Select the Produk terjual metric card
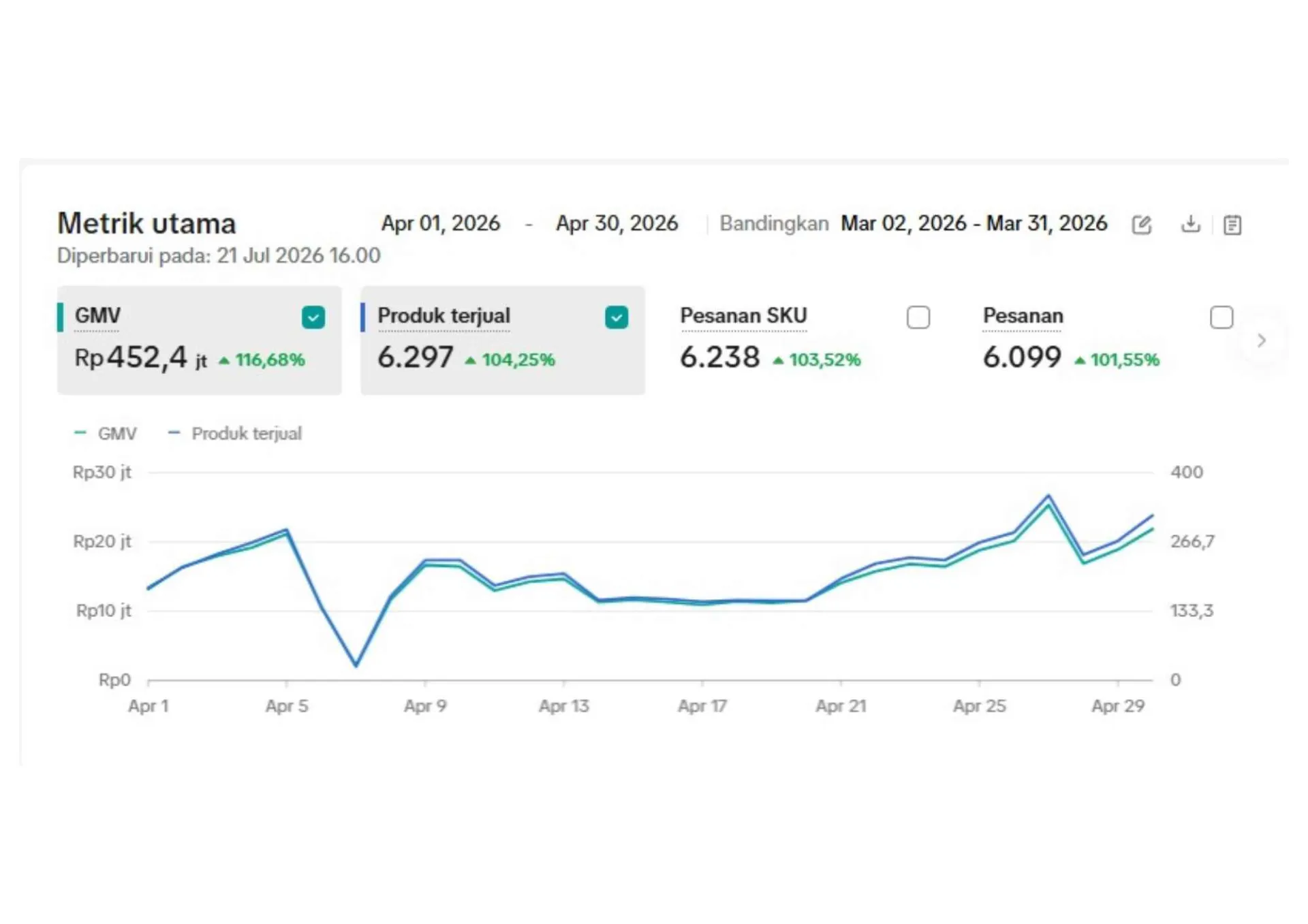Viewport: 1308px width, 924px height. click(x=503, y=340)
